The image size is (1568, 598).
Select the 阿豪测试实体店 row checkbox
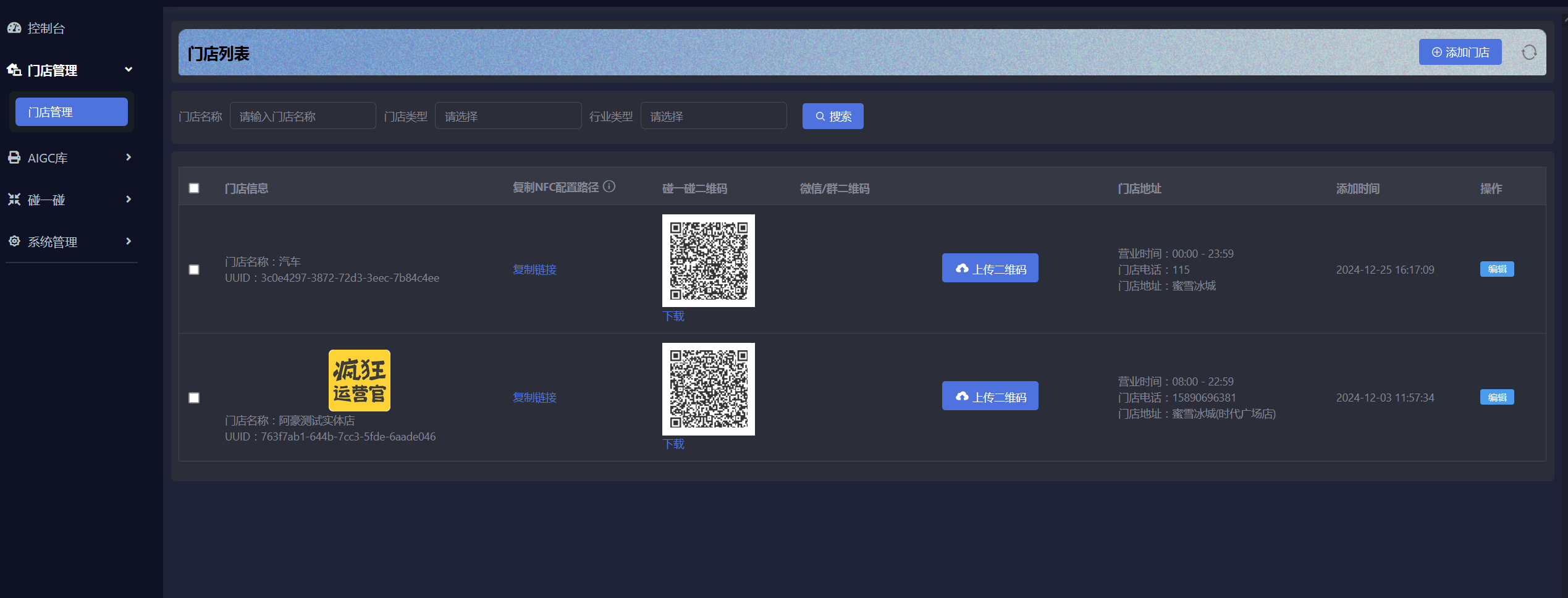point(194,398)
